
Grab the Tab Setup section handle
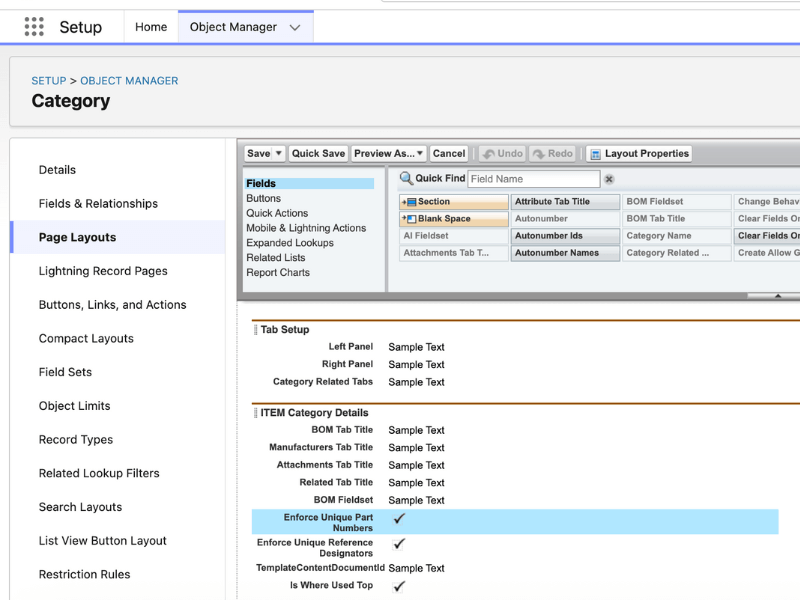pos(256,330)
